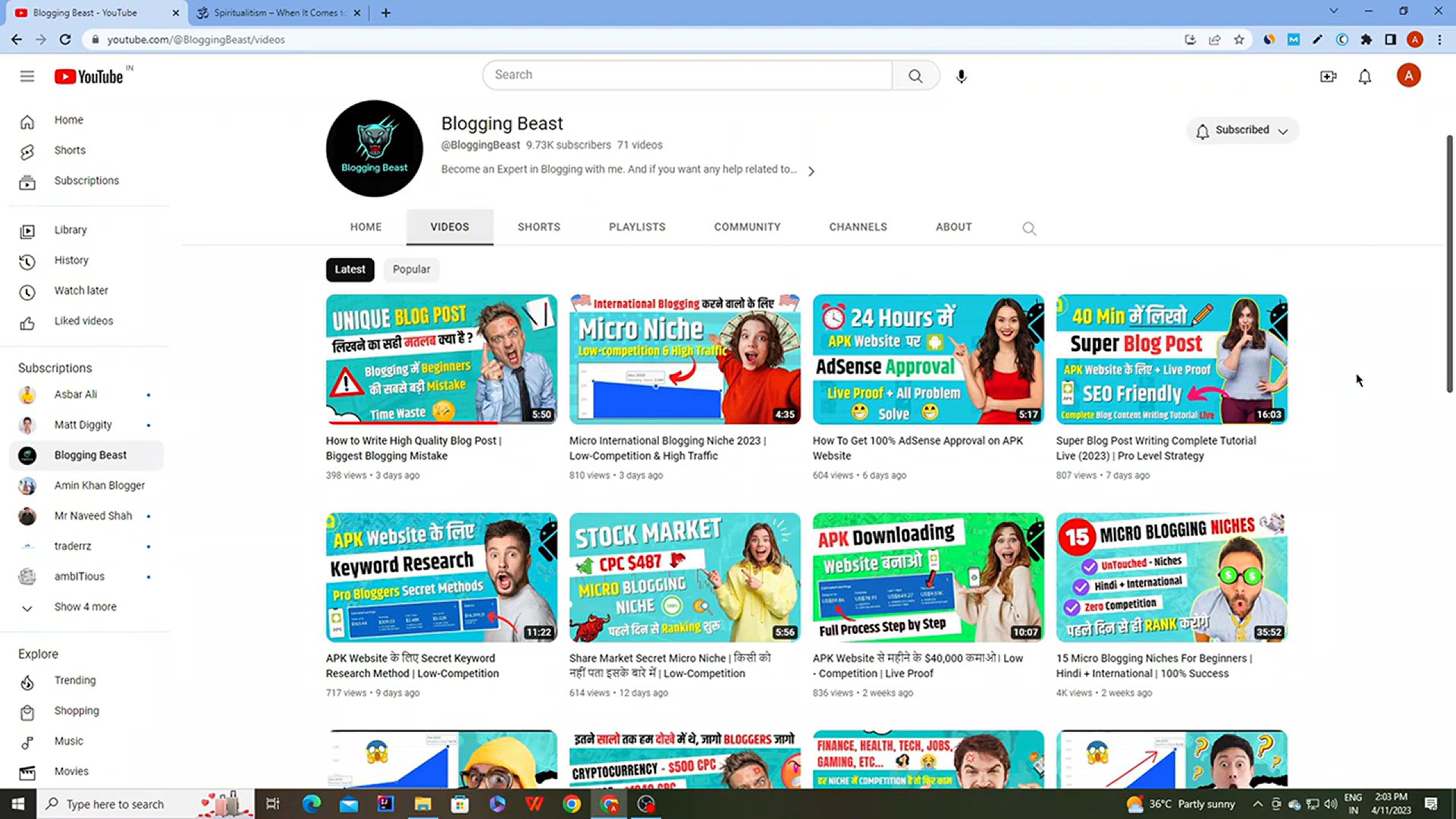Screen dimensions: 1456x819
Task: Click the channel search magnifier icon
Action: point(1029,228)
